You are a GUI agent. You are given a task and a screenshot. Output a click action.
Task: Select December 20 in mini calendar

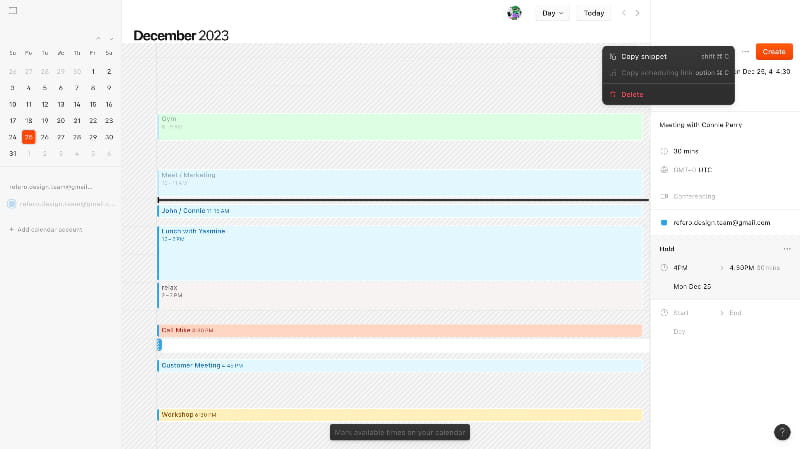tap(61, 121)
